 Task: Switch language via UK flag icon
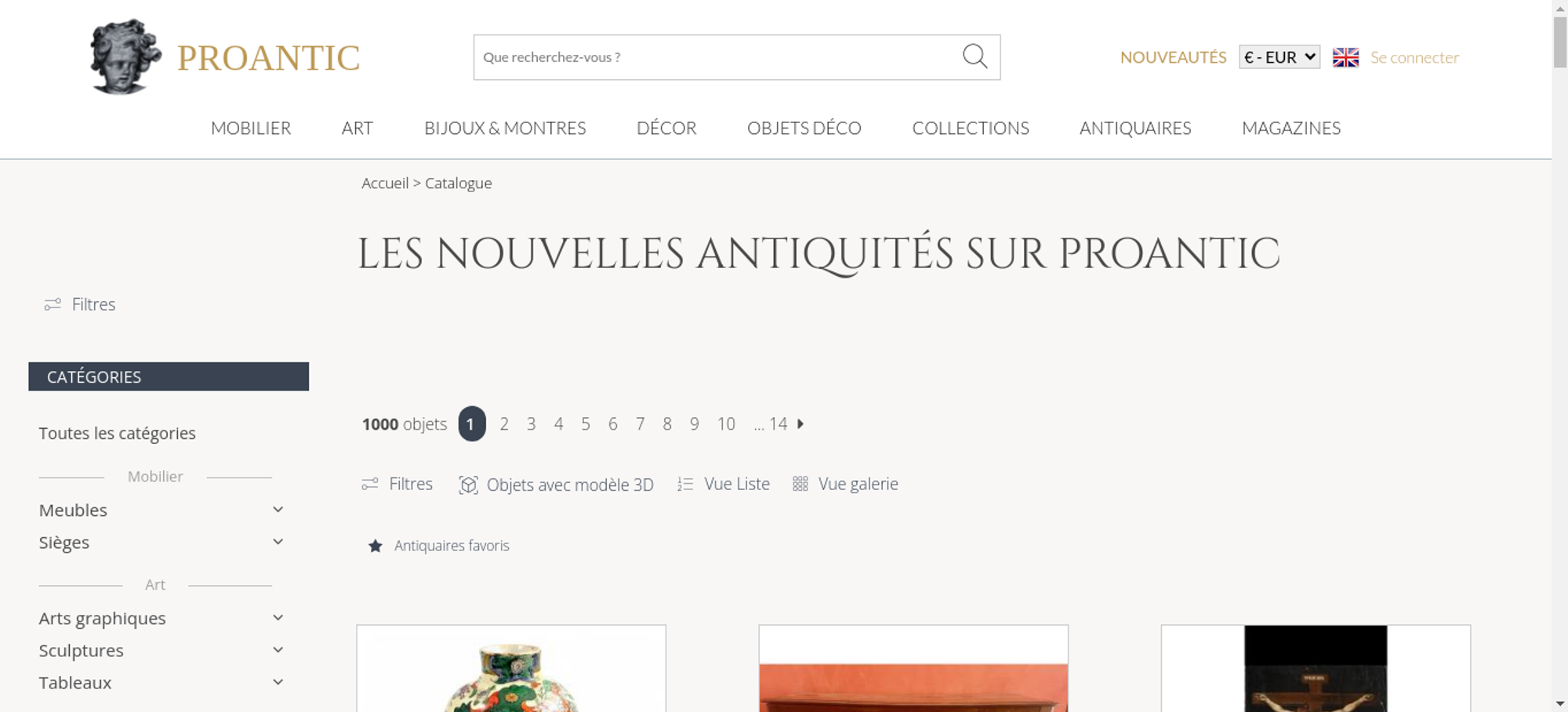pyautogui.click(x=1345, y=57)
